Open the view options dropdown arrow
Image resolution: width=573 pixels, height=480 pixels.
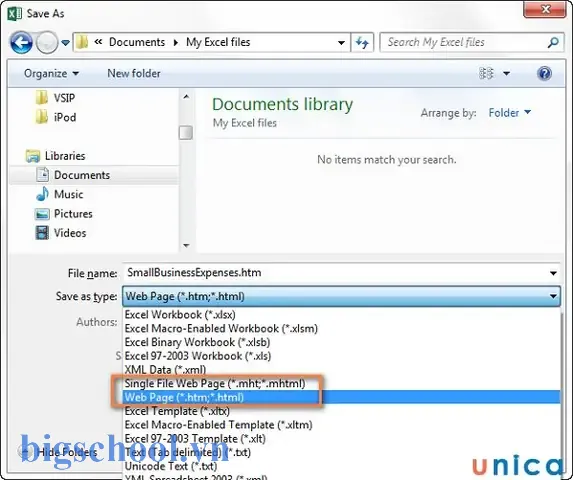tap(506, 73)
